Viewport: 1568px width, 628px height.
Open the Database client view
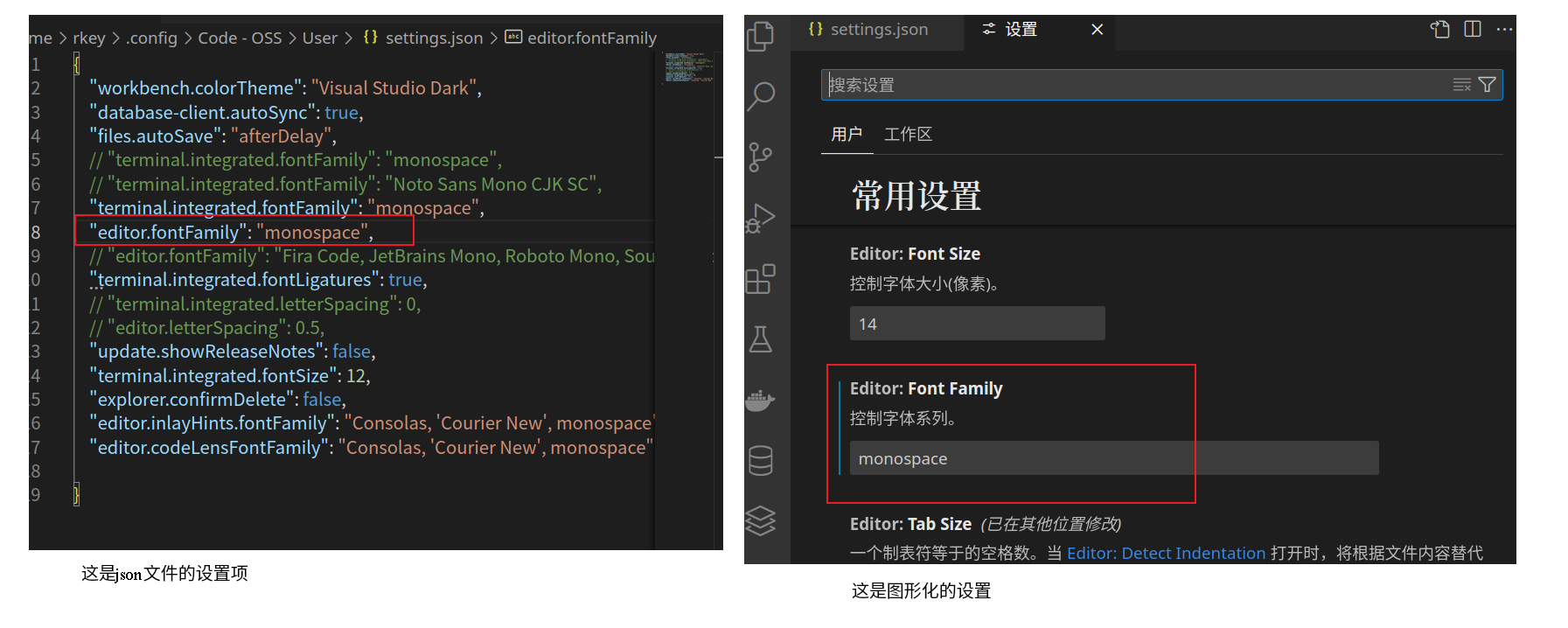(761, 460)
